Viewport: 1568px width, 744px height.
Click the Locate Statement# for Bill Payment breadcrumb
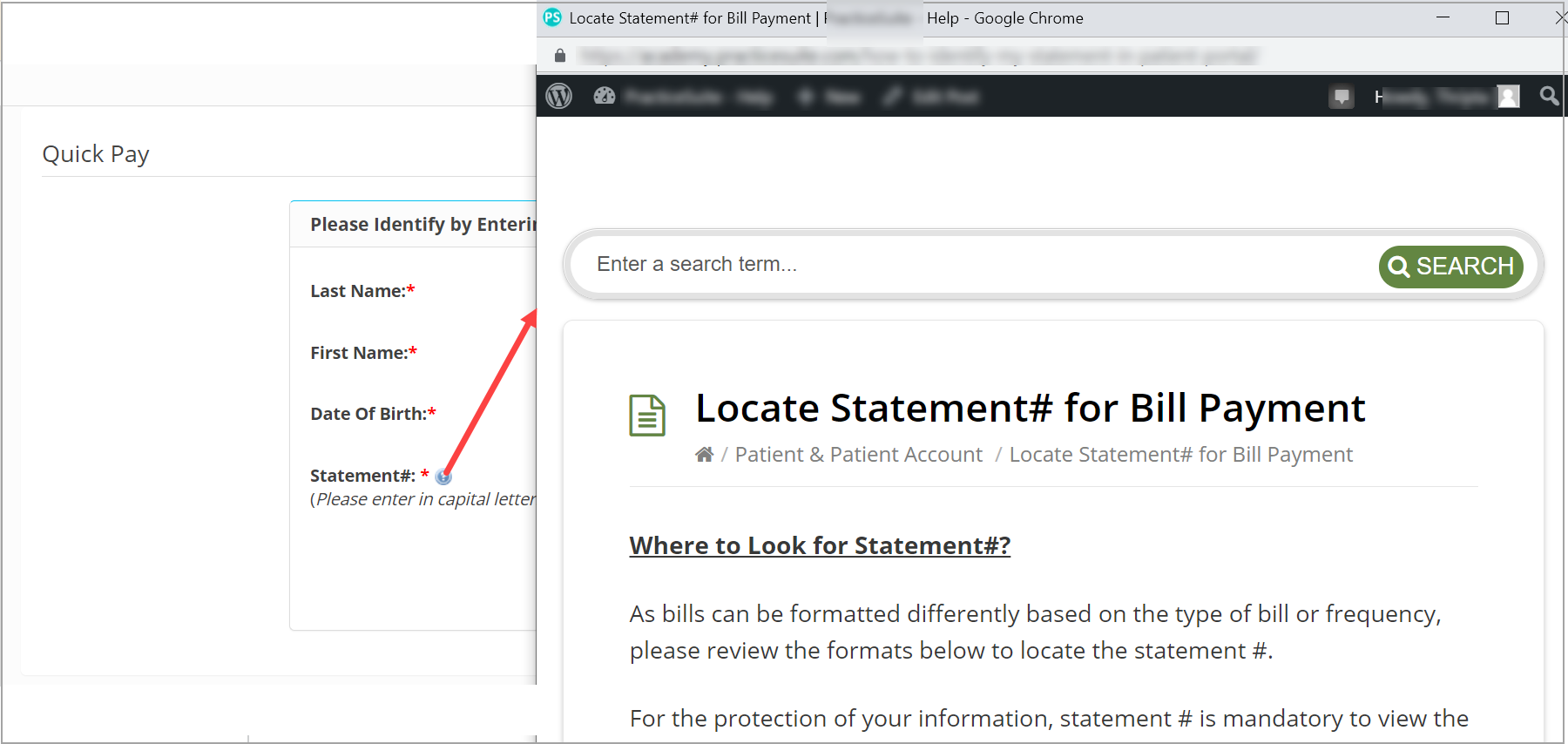point(1180,455)
